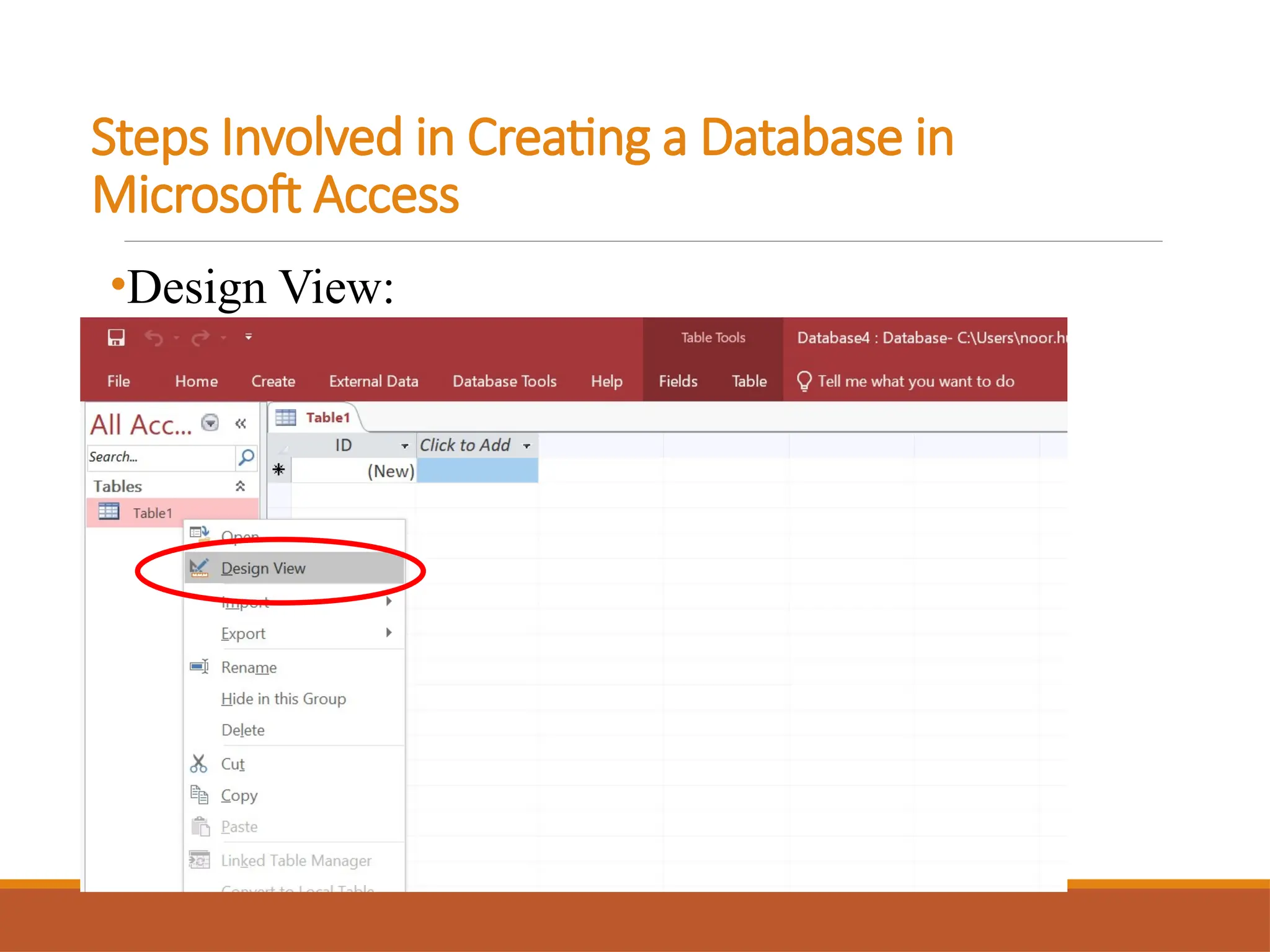1270x952 pixels.
Task: Choose Delete from the context menu
Action: tap(295, 729)
